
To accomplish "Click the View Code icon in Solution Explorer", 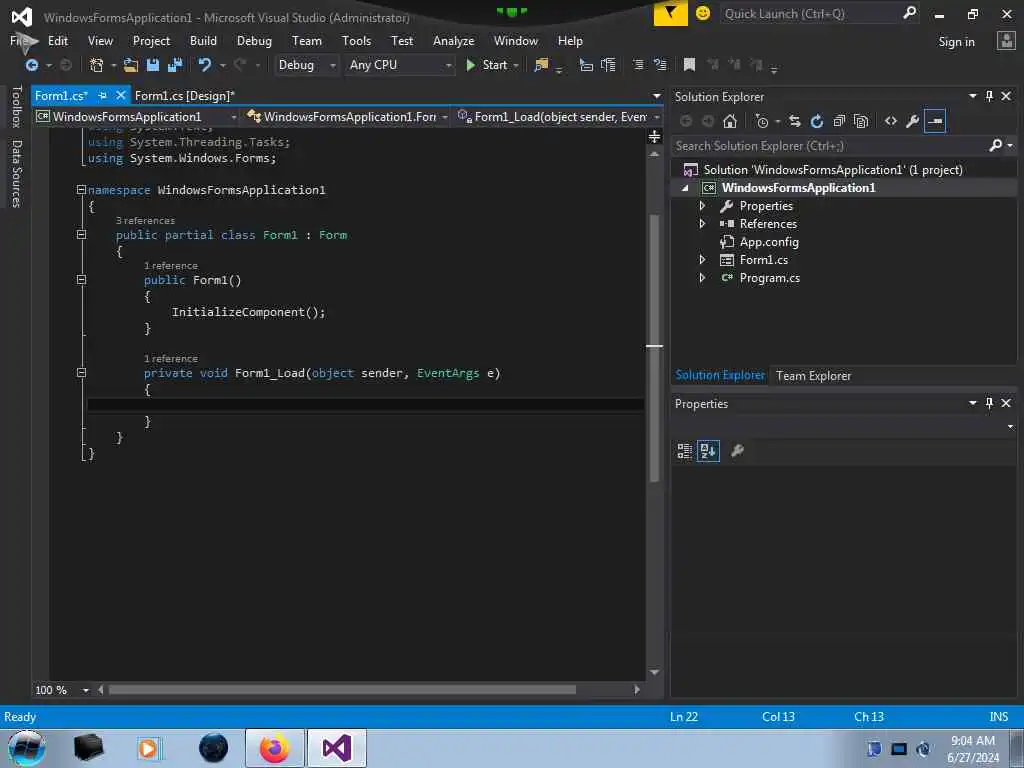I will pyautogui.click(x=891, y=121).
